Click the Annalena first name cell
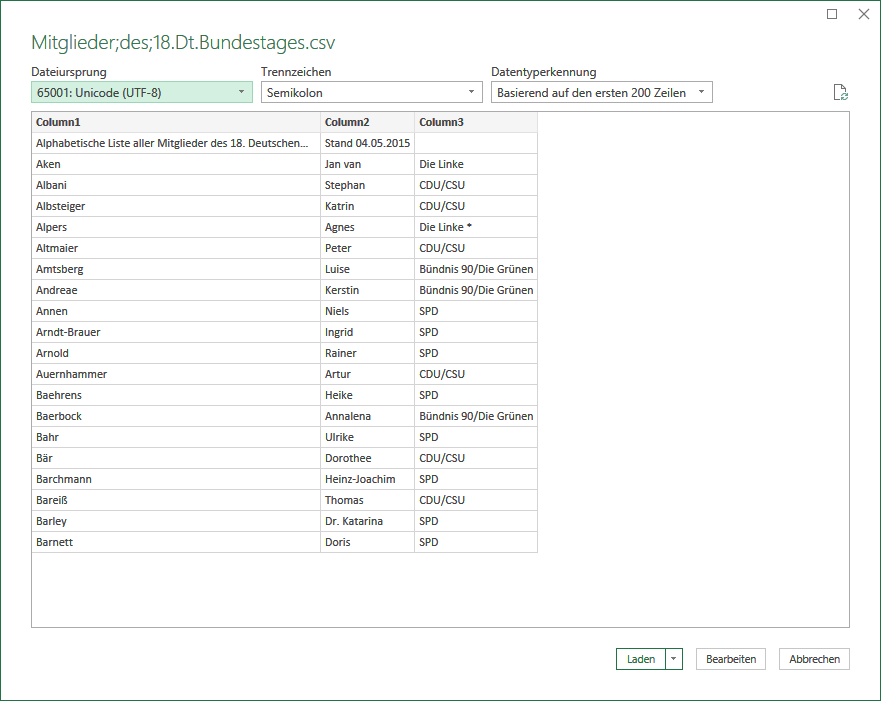881x701 pixels. [x=367, y=416]
